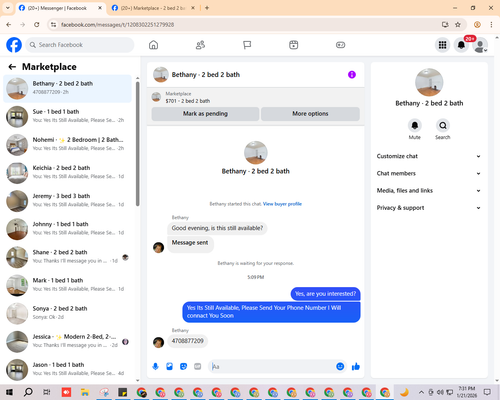Choose a GIF from the GIF icon
Viewport: 500px width, 400px height.
(198, 367)
